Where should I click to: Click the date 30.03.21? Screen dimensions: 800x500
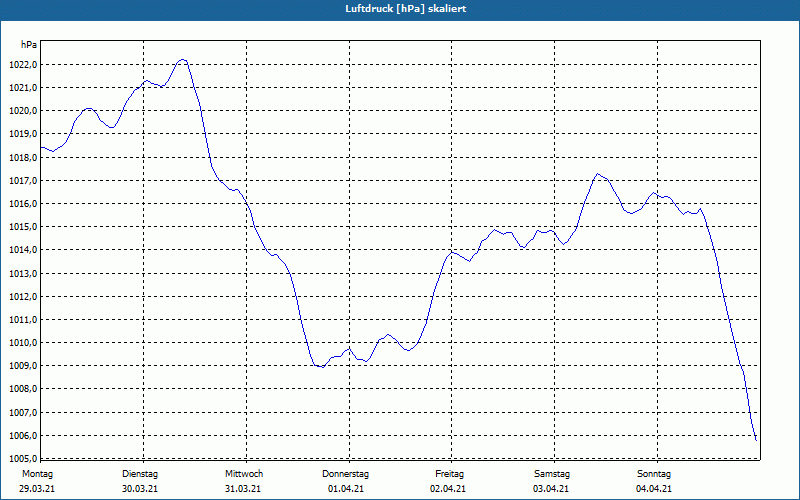tap(140, 489)
